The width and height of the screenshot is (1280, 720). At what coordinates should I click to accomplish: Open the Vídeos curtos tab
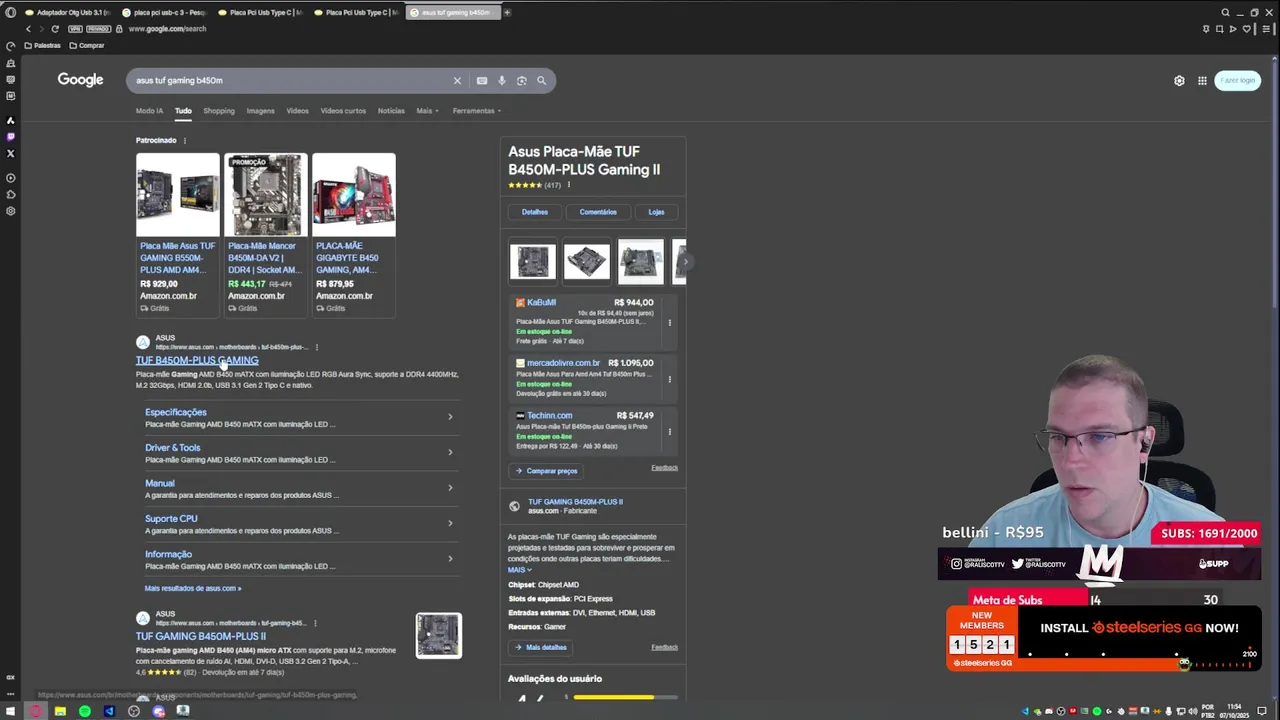(x=343, y=111)
